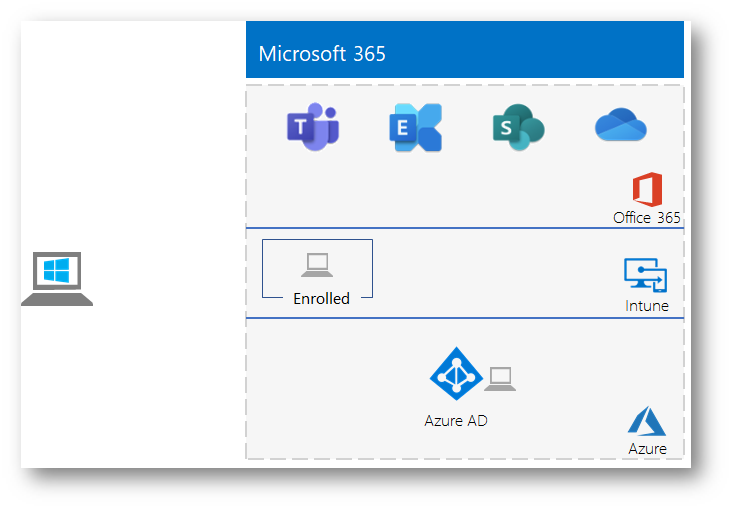The width and height of the screenshot is (733, 510).
Task: Click the Azure label under the logo
Action: pos(647,449)
